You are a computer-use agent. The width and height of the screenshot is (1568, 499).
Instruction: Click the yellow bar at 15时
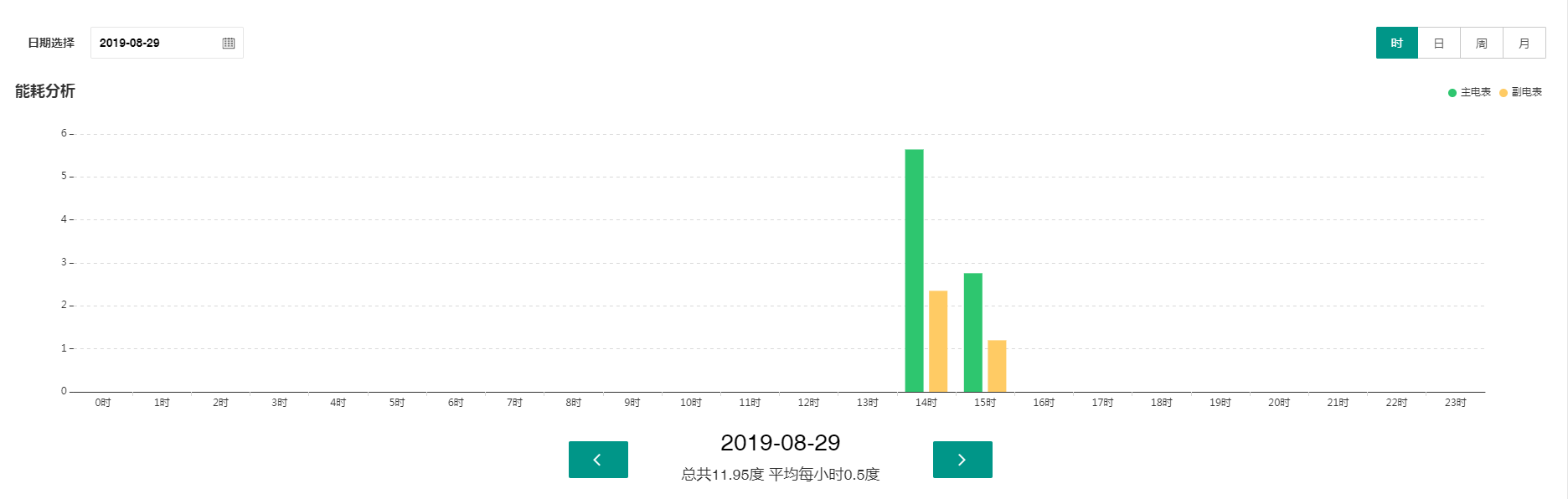(x=997, y=366)
